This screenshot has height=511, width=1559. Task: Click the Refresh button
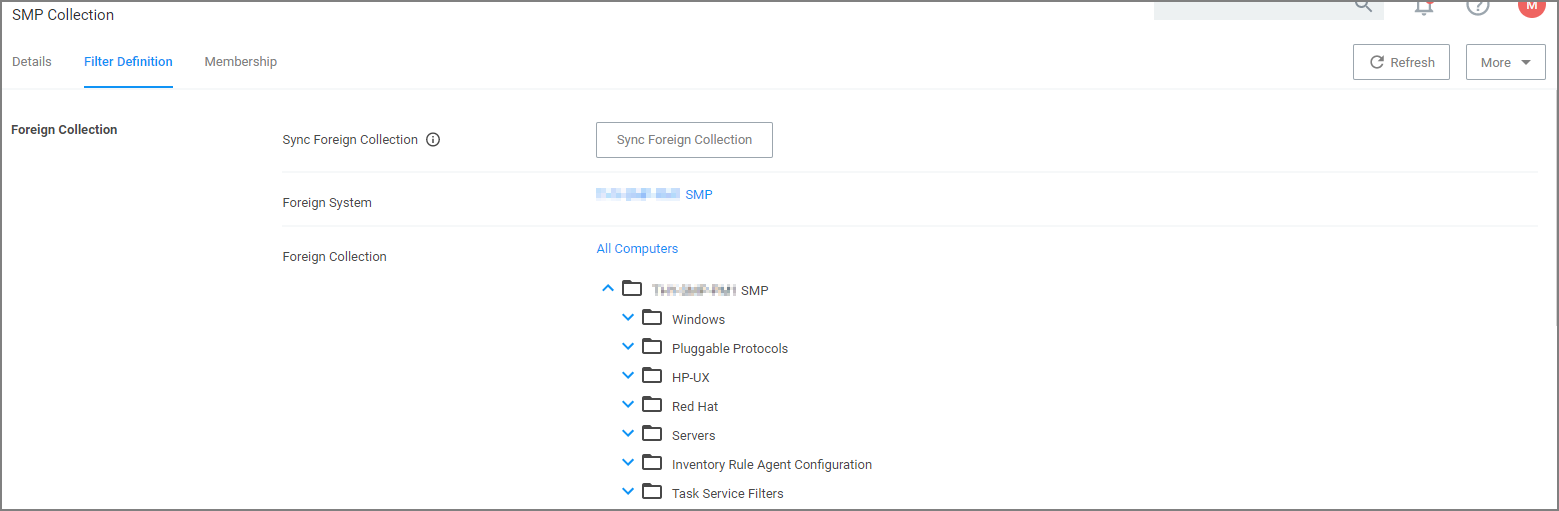1401,62
